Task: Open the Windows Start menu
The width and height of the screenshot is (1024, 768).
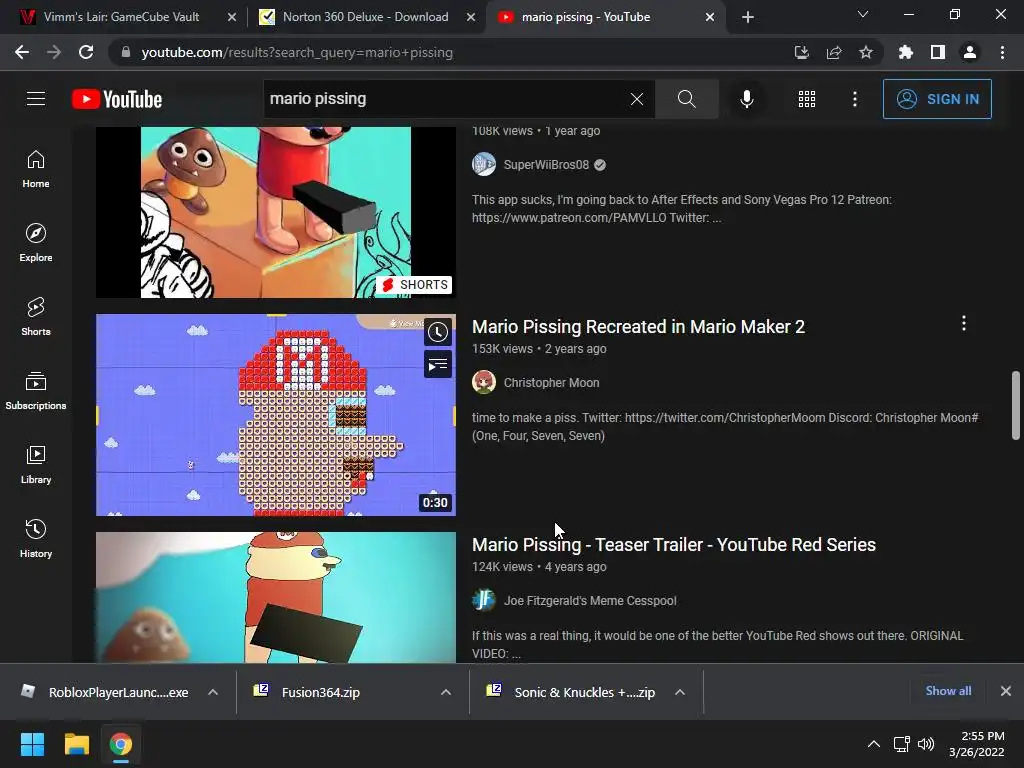Action: click(x=33, y=744)
